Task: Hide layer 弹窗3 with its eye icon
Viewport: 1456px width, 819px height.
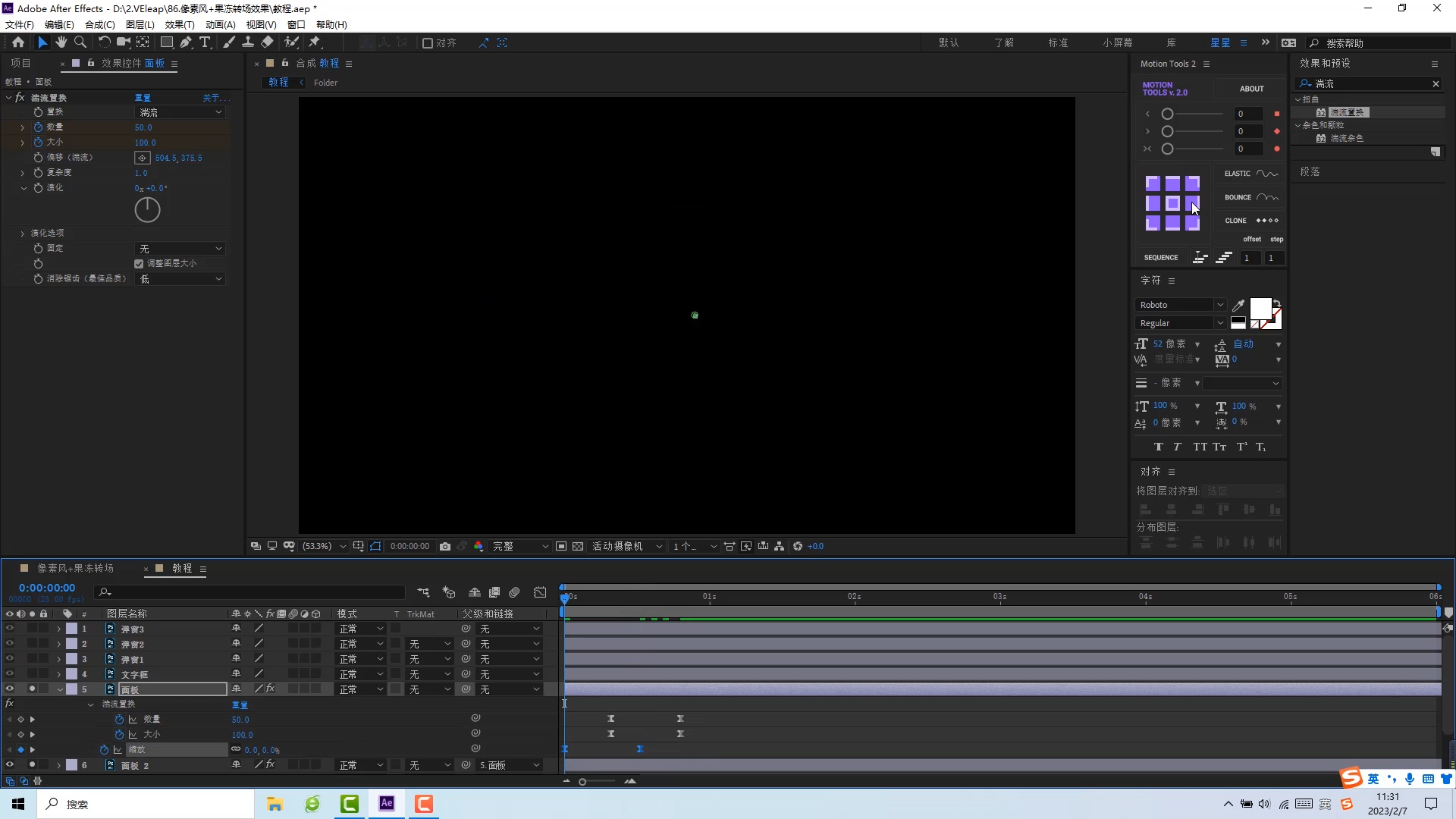Action: click(9, 629)
